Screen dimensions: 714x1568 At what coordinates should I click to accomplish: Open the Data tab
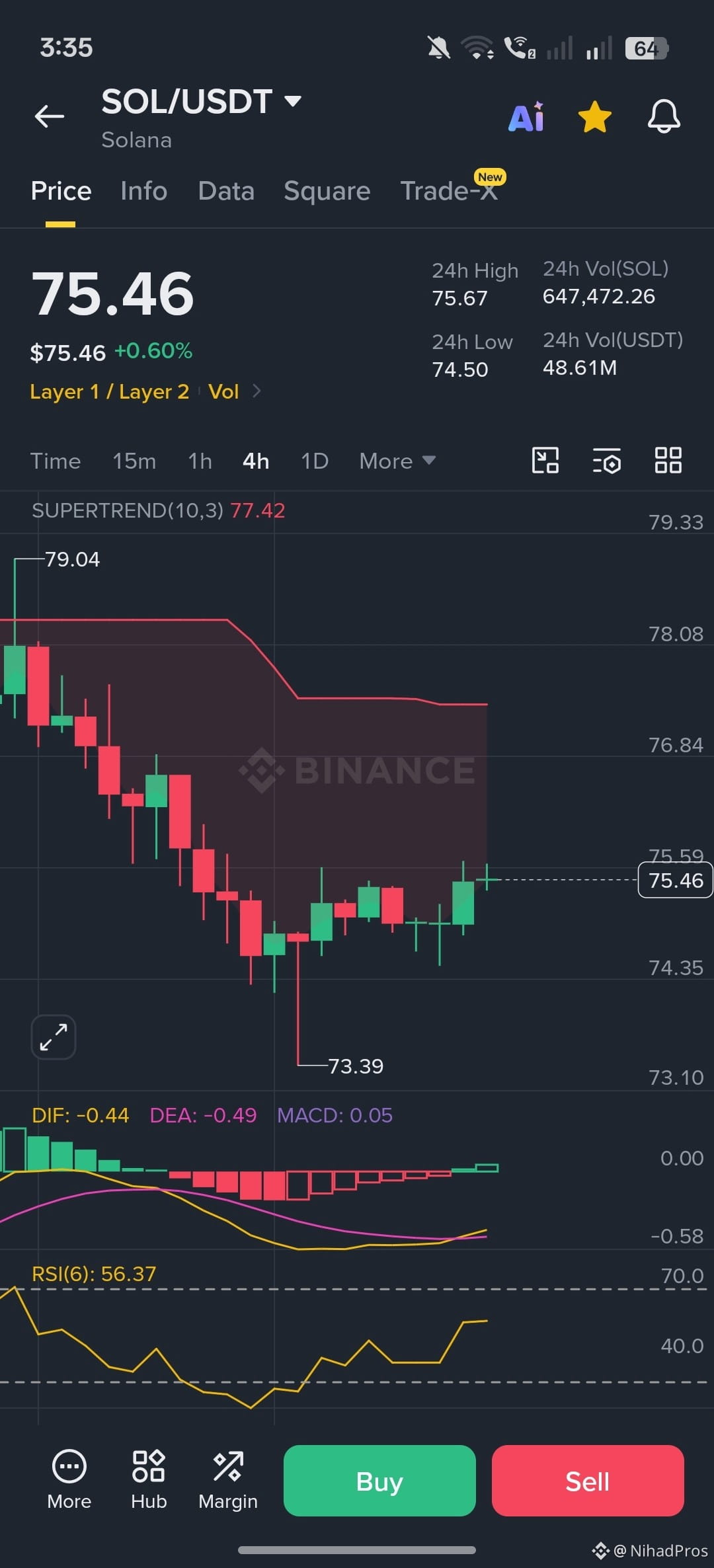226,191
